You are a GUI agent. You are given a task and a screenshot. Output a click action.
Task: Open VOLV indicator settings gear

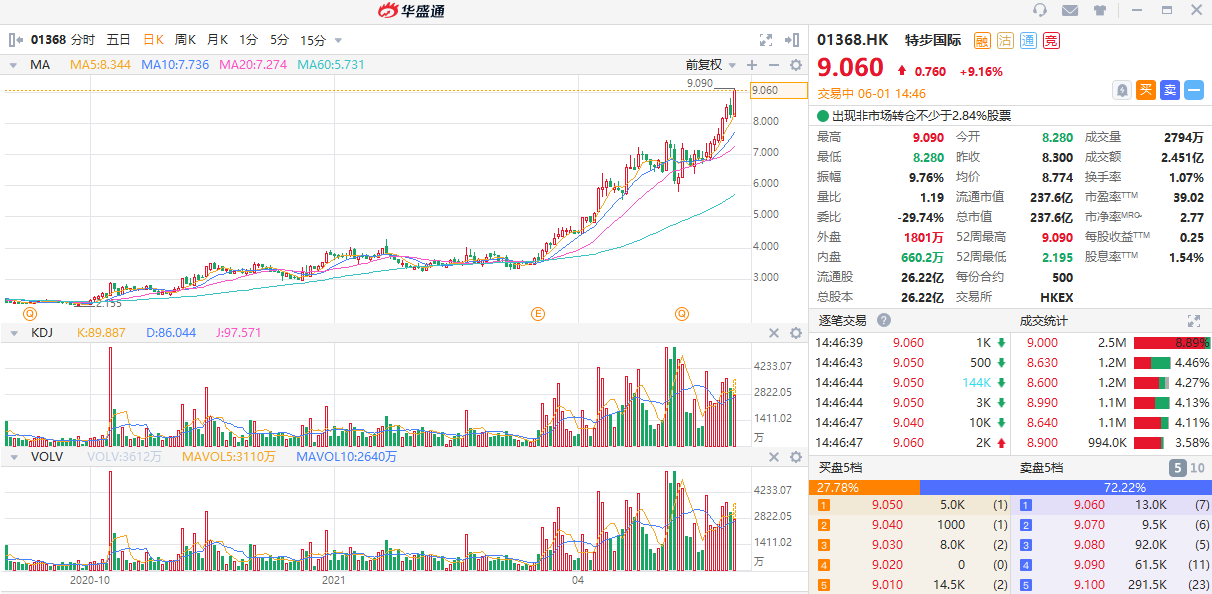tap(796, 457)
